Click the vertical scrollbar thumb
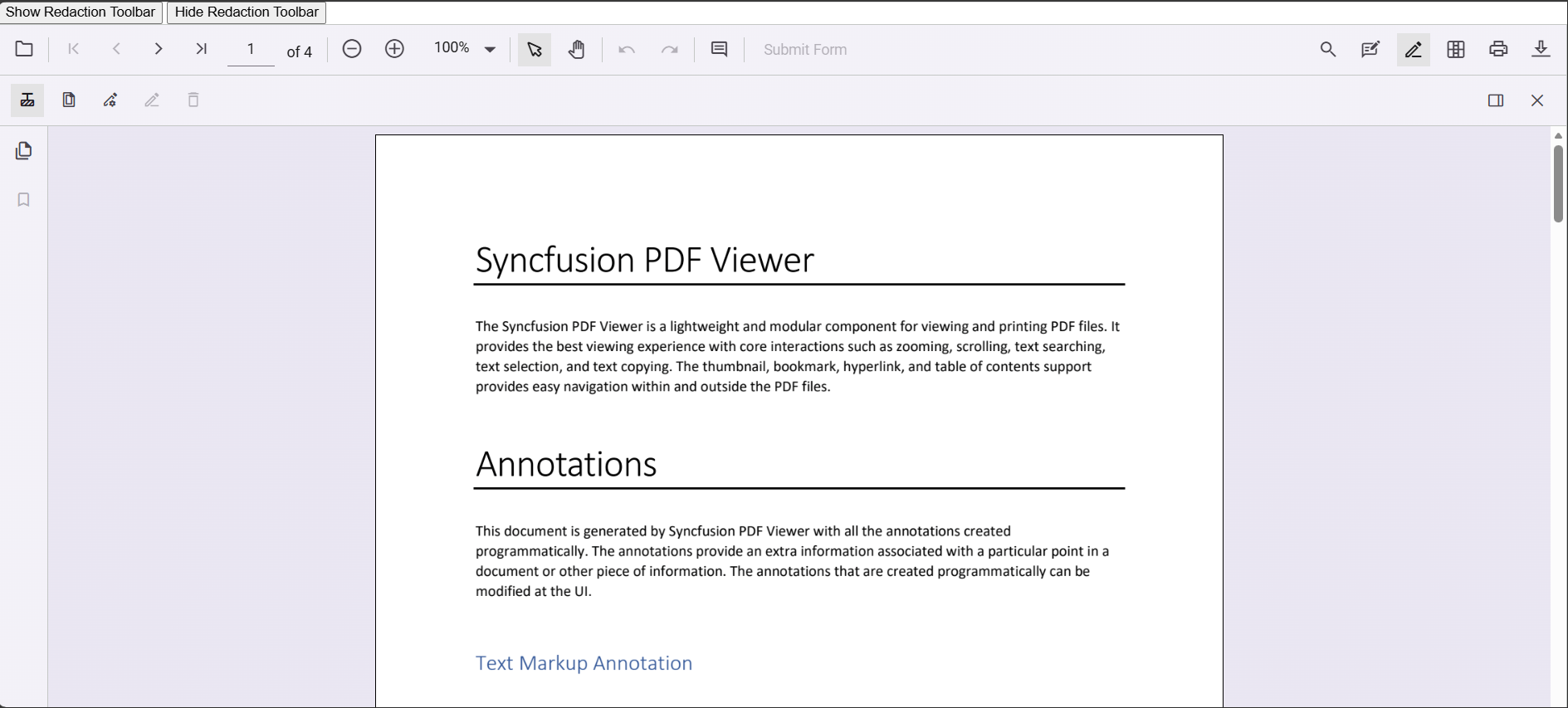The width and height of the screenshot is (1568, 708). [1558, 183]
